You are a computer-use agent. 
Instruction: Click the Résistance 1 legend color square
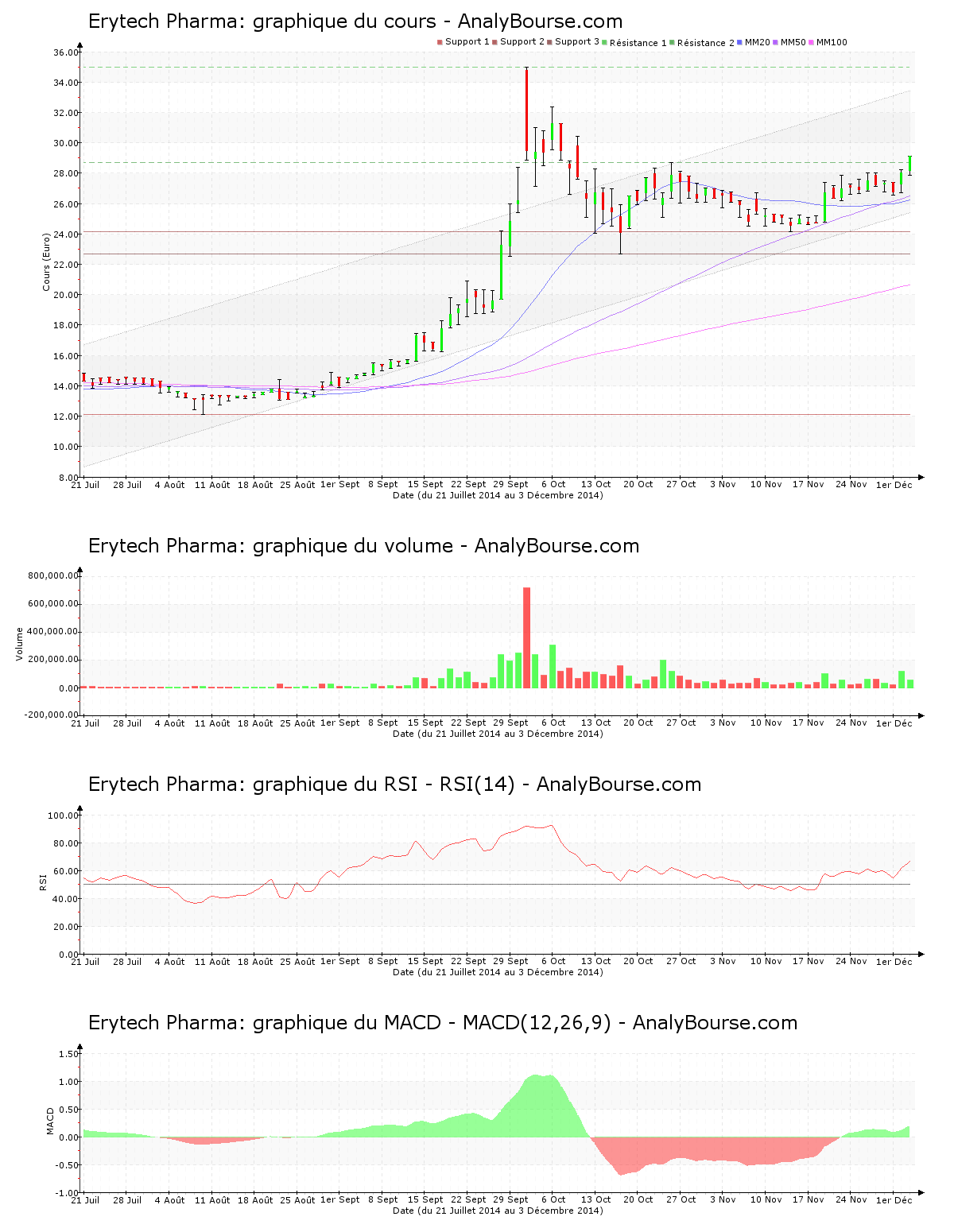pyautogui.click(x=605, y=42)
